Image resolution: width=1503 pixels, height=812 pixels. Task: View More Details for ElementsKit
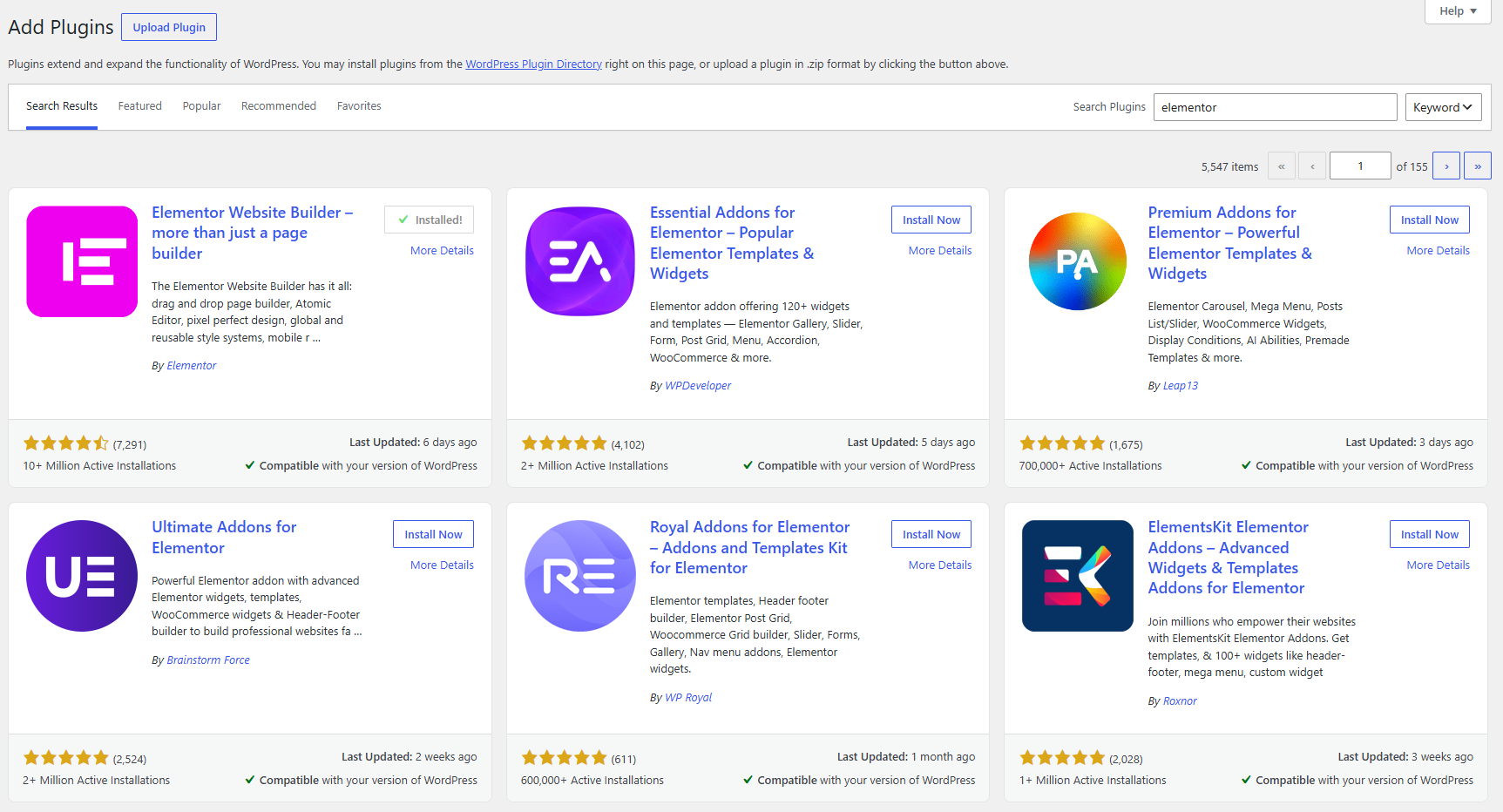[x=1438, y=565]
